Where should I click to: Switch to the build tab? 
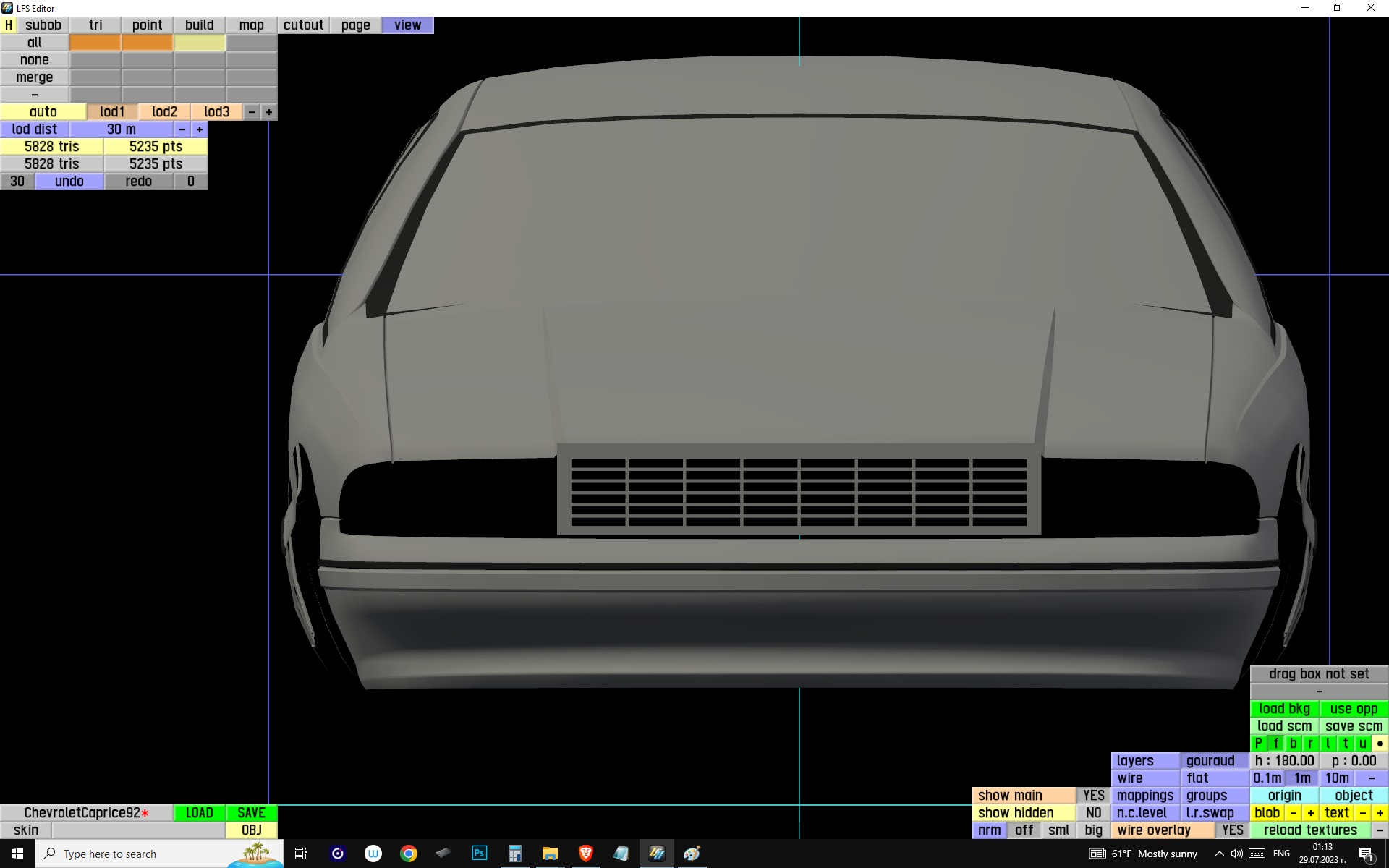click(199, 25)
